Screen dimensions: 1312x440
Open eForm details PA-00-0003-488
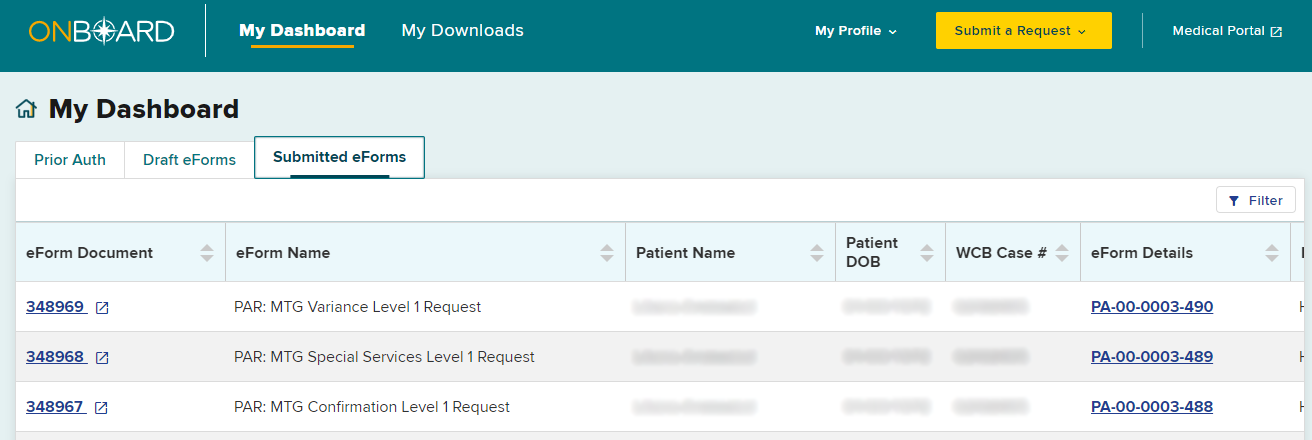1152,407
